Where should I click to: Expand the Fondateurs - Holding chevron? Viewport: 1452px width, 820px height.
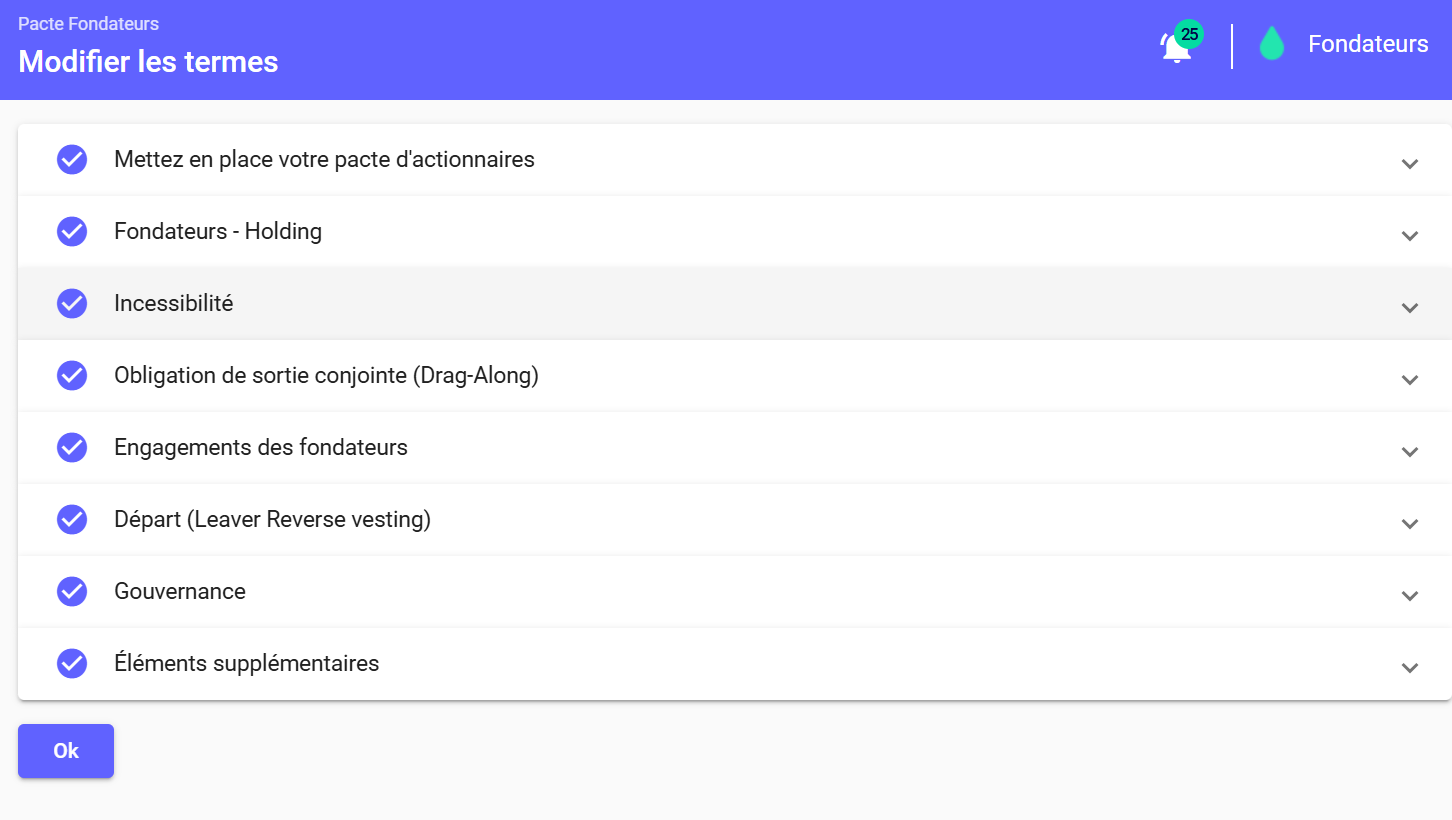1410,235
